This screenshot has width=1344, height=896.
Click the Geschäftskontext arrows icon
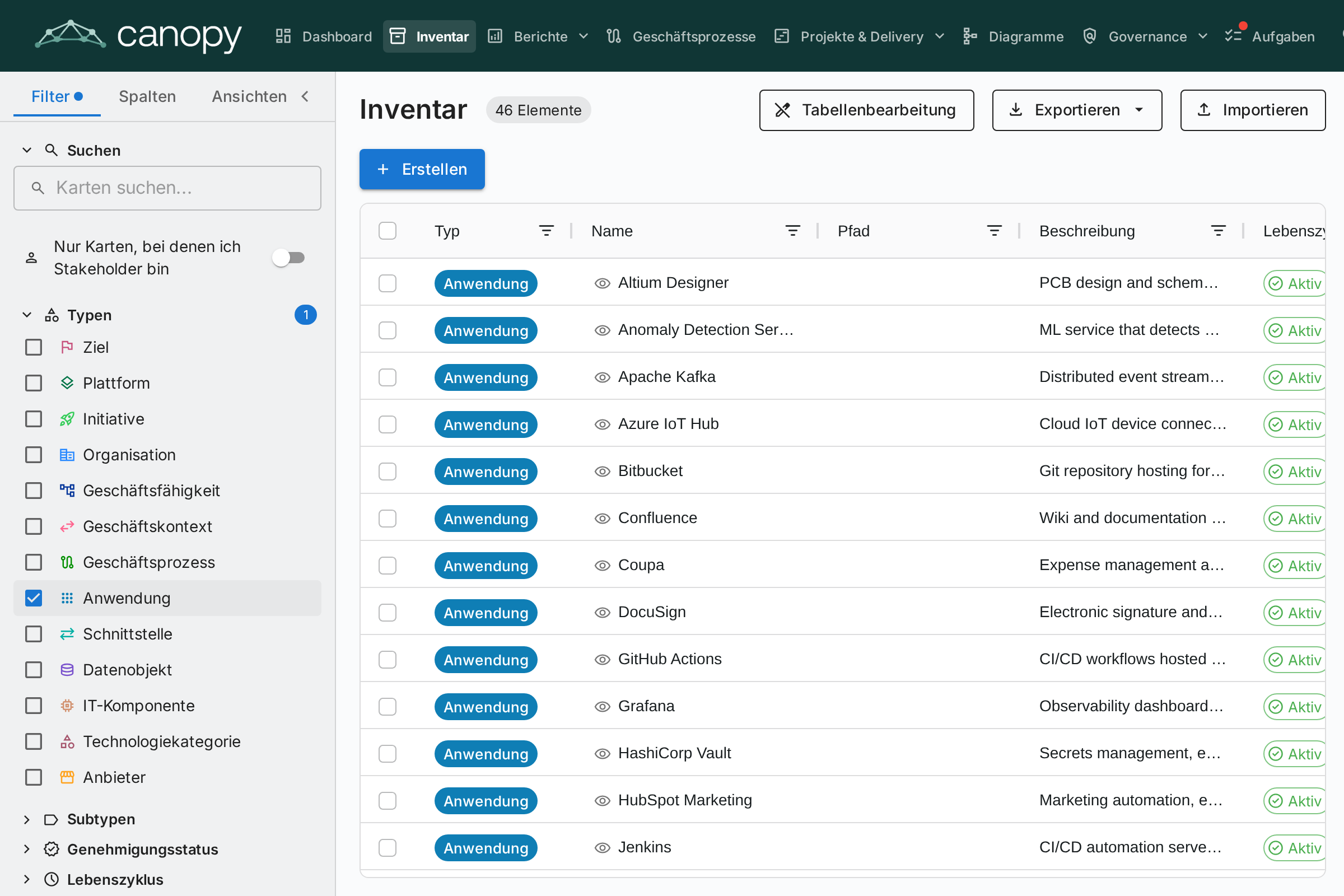tap(67, 526)
